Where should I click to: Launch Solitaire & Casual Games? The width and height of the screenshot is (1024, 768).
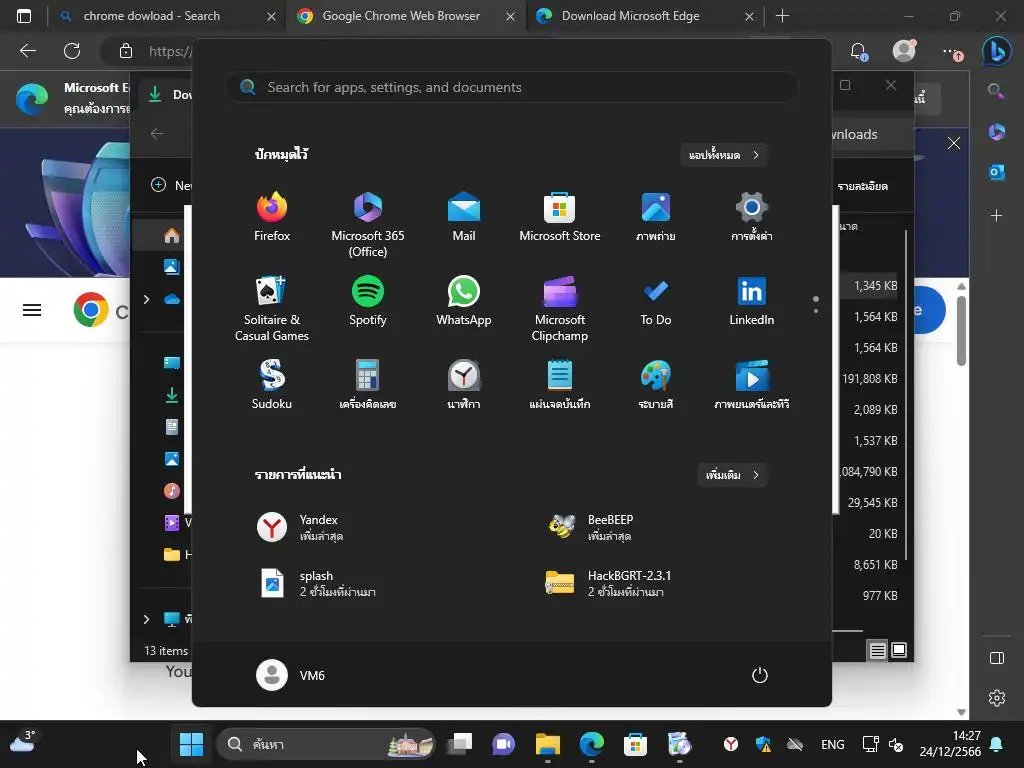pos(272,308)
